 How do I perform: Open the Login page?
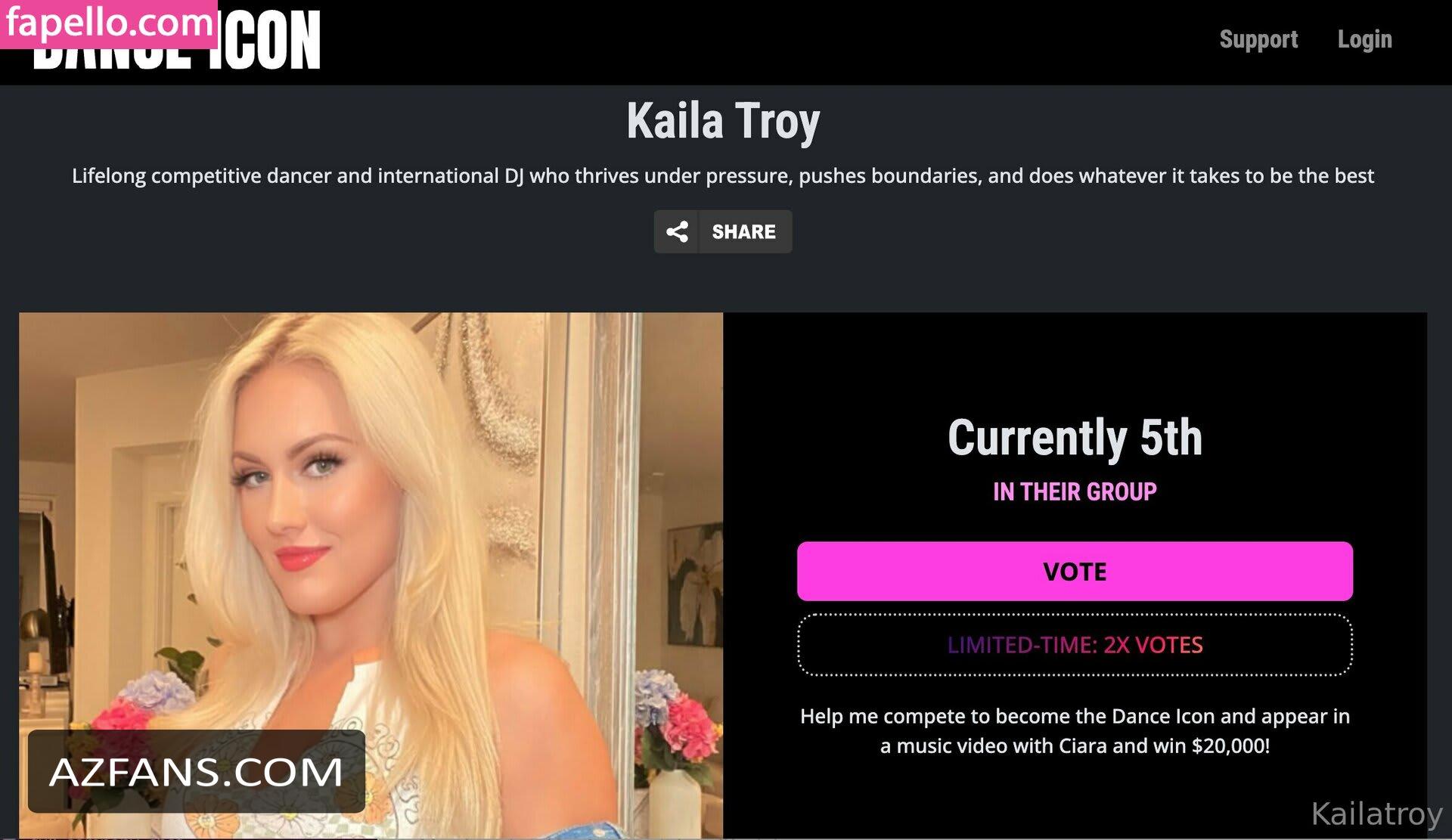pyautogui.click(x=1364, y=39)
